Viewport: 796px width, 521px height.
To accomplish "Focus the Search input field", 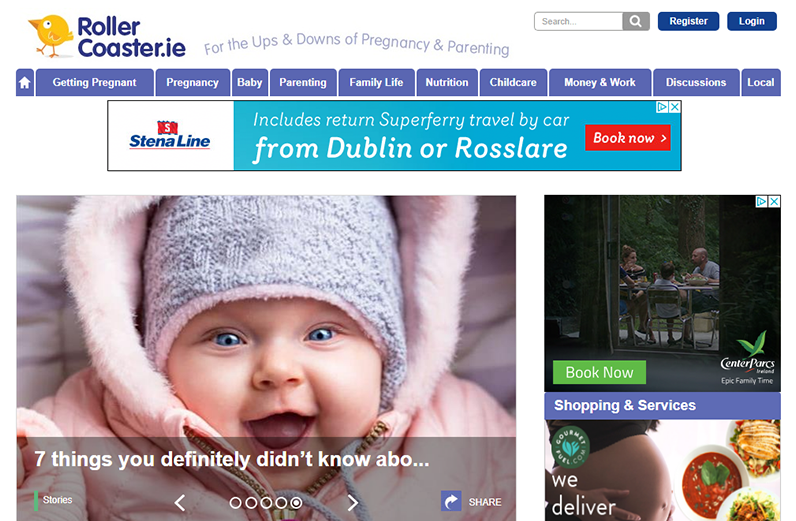I will (x=579, y=21).
